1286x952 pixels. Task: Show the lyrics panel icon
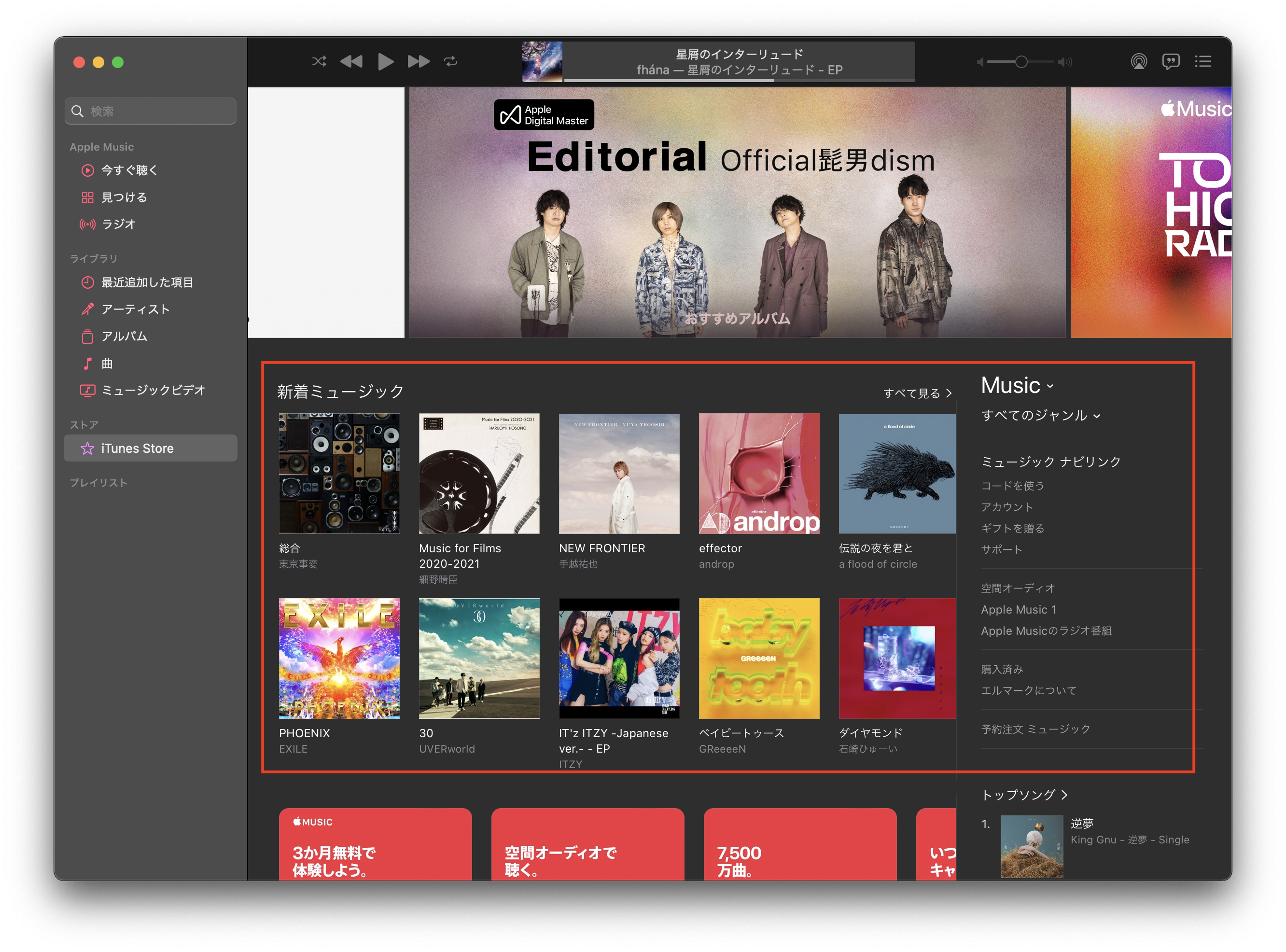pyautogui.click(x=1171, y=61)
